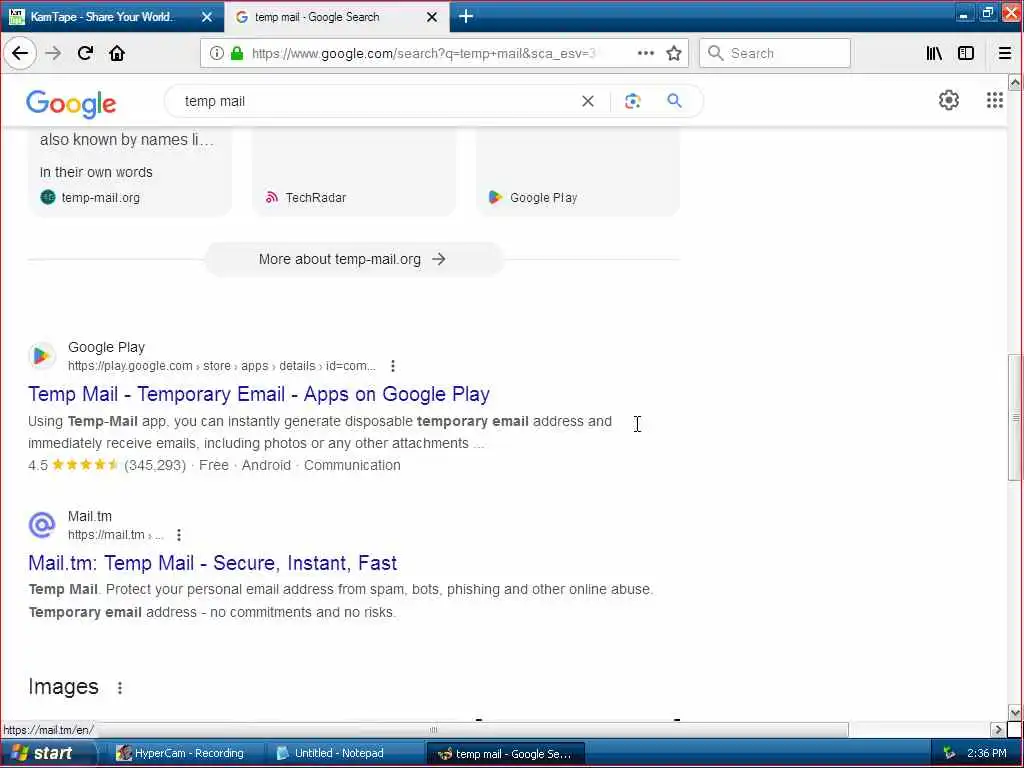
Task: Close the KamTape tab
Action: [x=207, y=17]
